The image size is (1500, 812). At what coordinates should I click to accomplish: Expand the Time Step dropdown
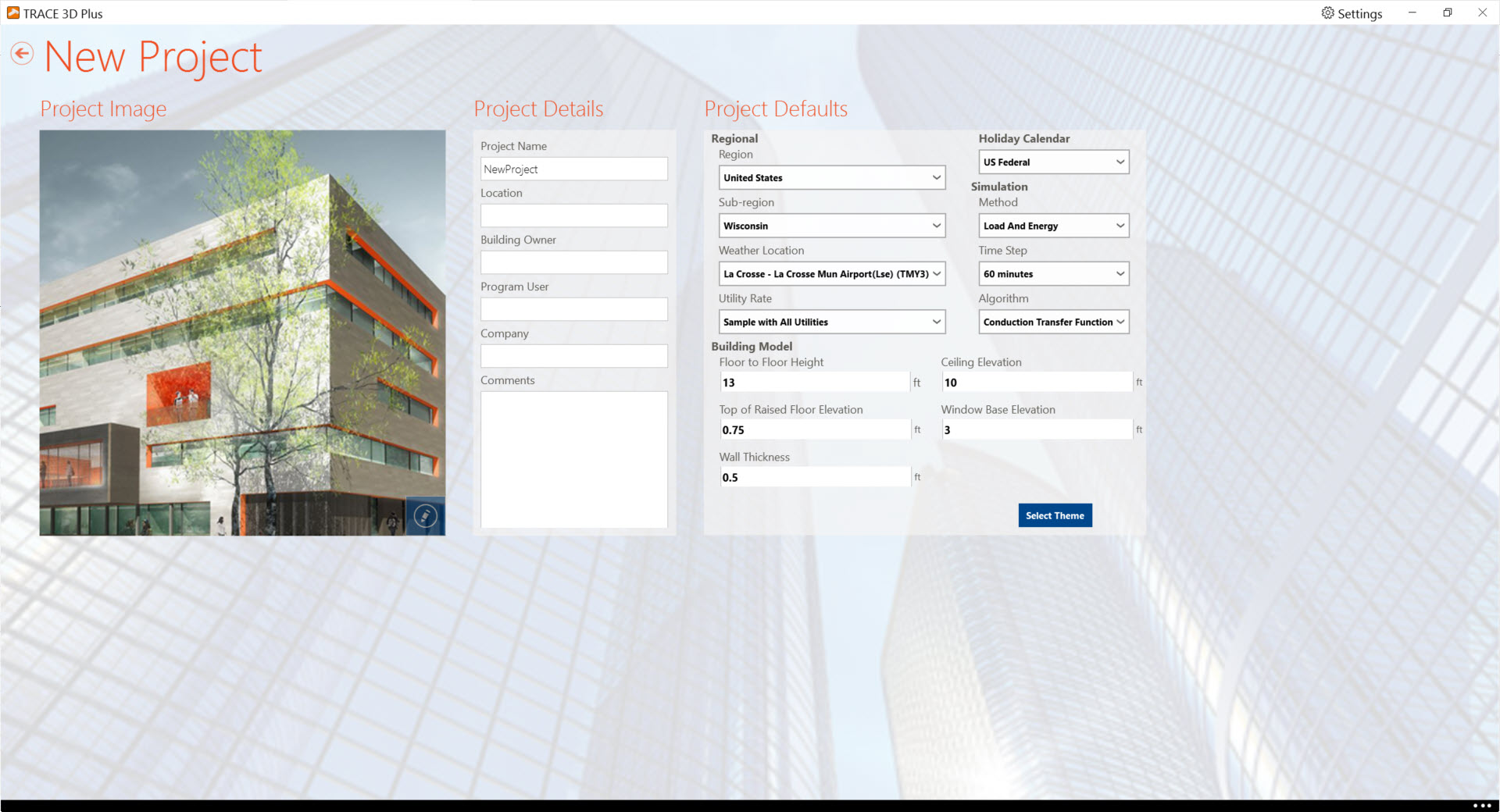coord(1053,274)
